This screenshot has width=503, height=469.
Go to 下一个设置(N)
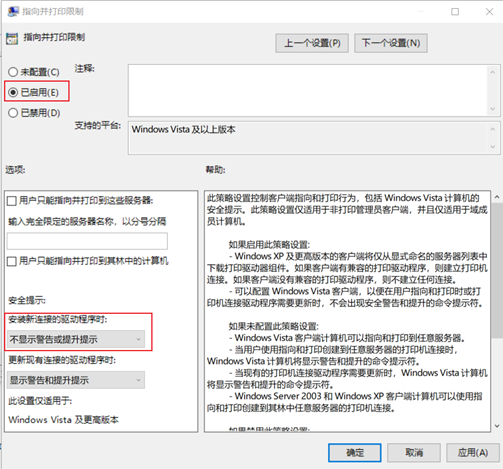point(391,43)
